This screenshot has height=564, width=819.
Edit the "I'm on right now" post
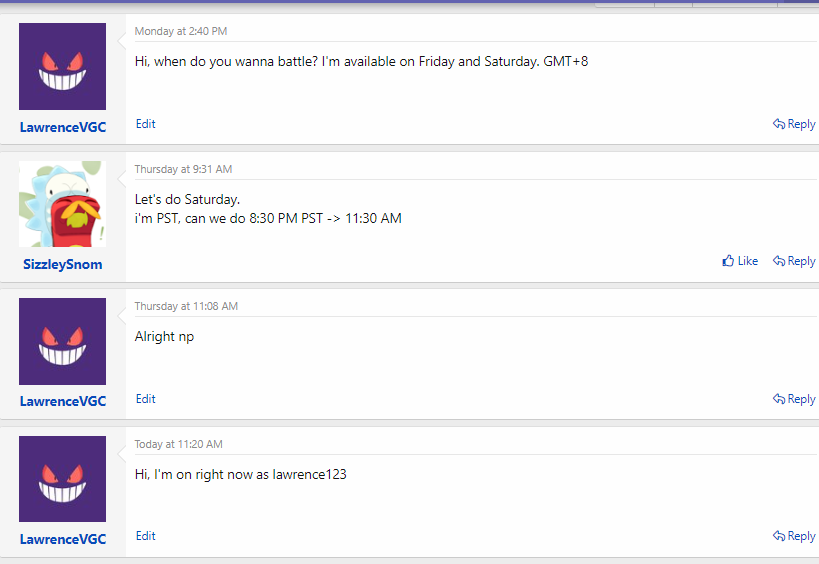(x=146, y=536)
